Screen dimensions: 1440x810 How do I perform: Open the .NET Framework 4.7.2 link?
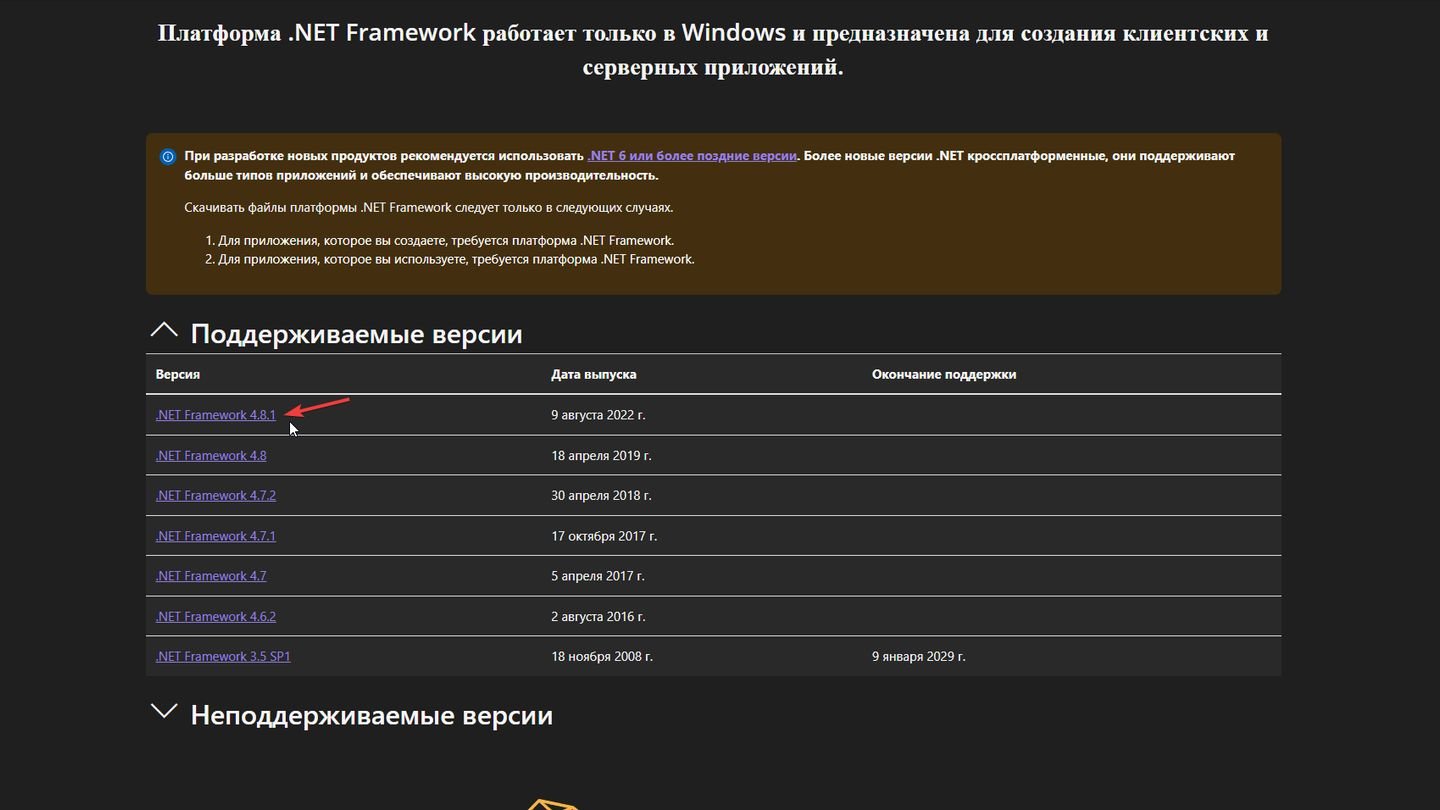(215, 495)
